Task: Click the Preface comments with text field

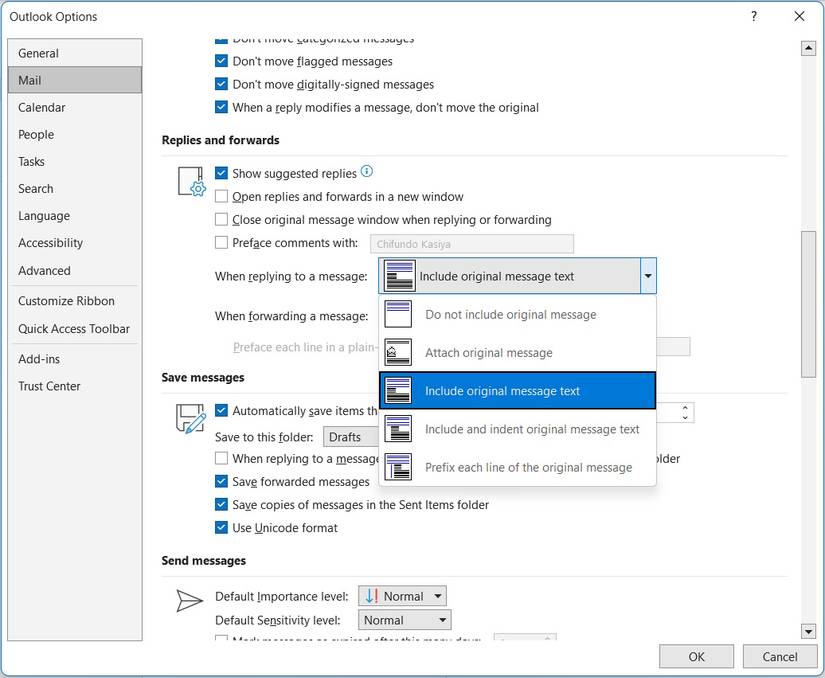Action: 471,244
